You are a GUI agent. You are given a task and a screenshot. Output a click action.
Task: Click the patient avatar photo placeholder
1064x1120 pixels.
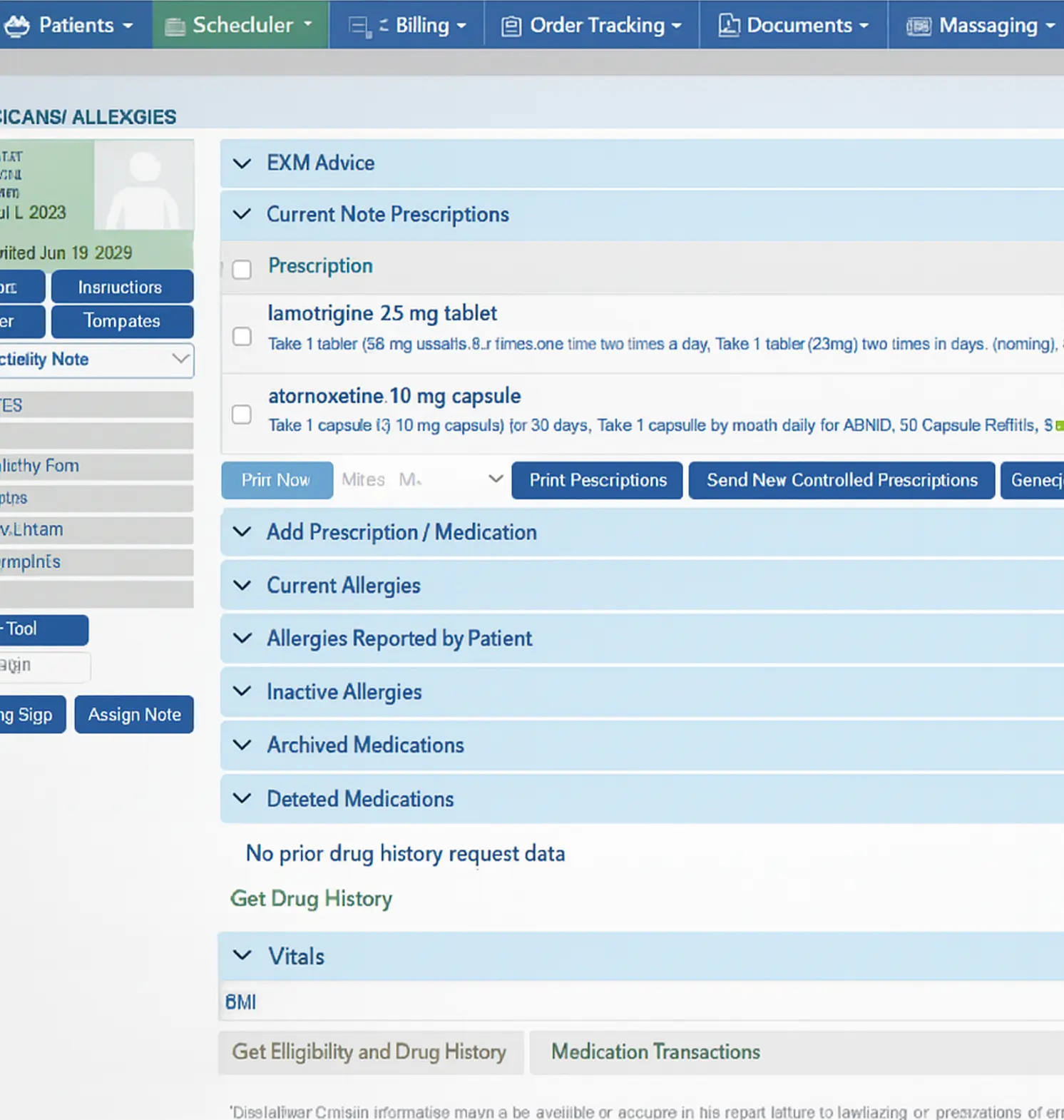click(144, 185)
